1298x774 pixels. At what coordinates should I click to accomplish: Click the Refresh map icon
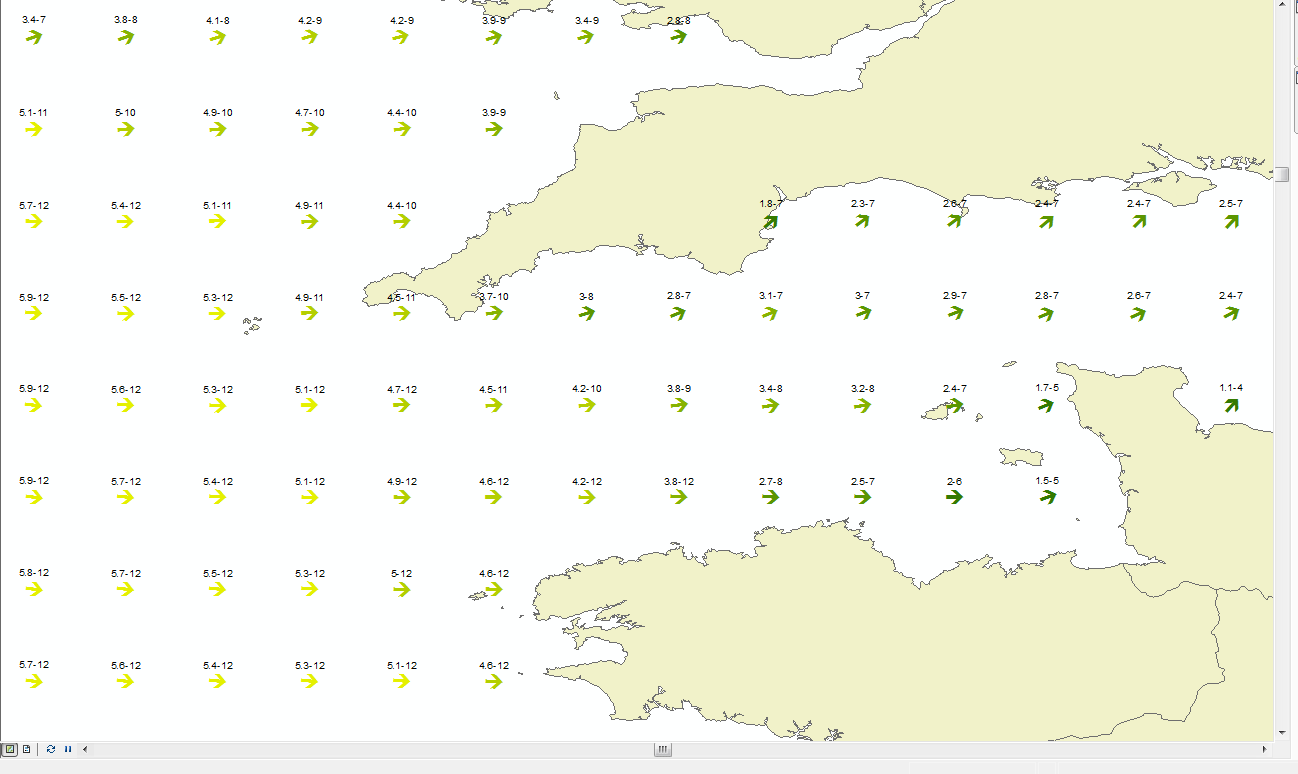51,749
